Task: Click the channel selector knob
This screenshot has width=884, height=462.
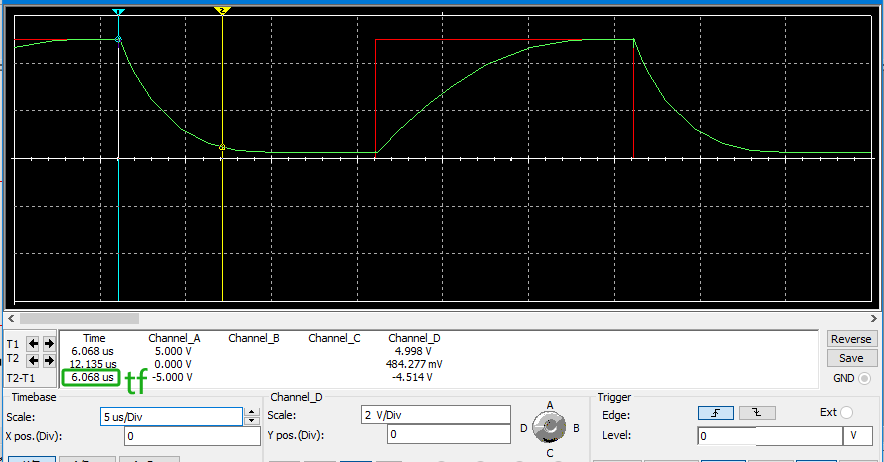Action: [x=549, y=427]
